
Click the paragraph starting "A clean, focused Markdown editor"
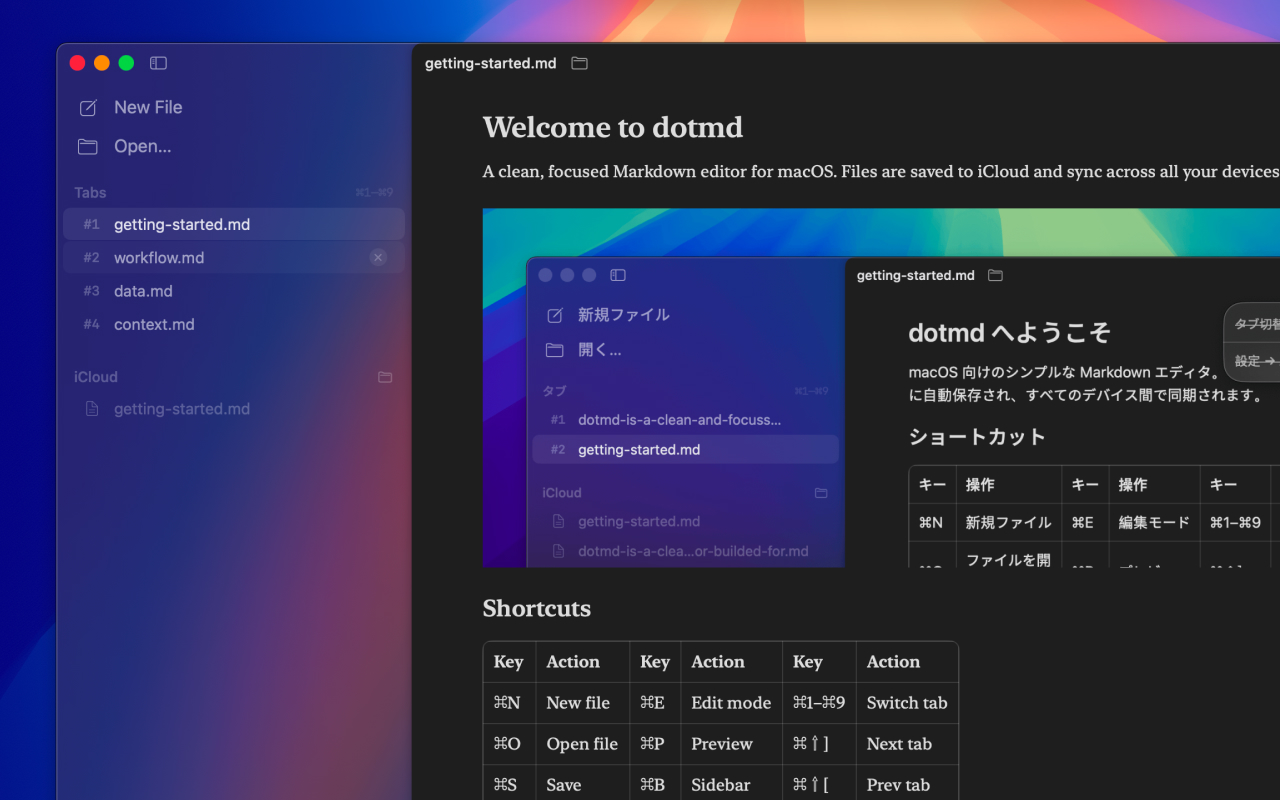click(x=881, y=172)
